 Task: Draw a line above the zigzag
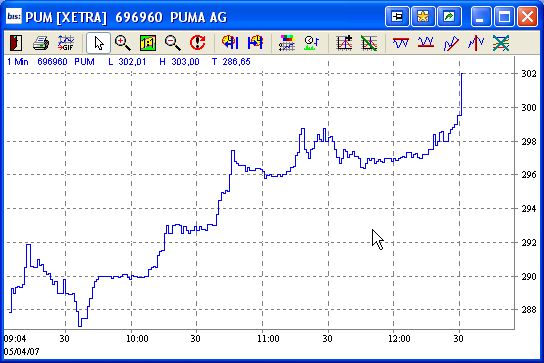401,43
